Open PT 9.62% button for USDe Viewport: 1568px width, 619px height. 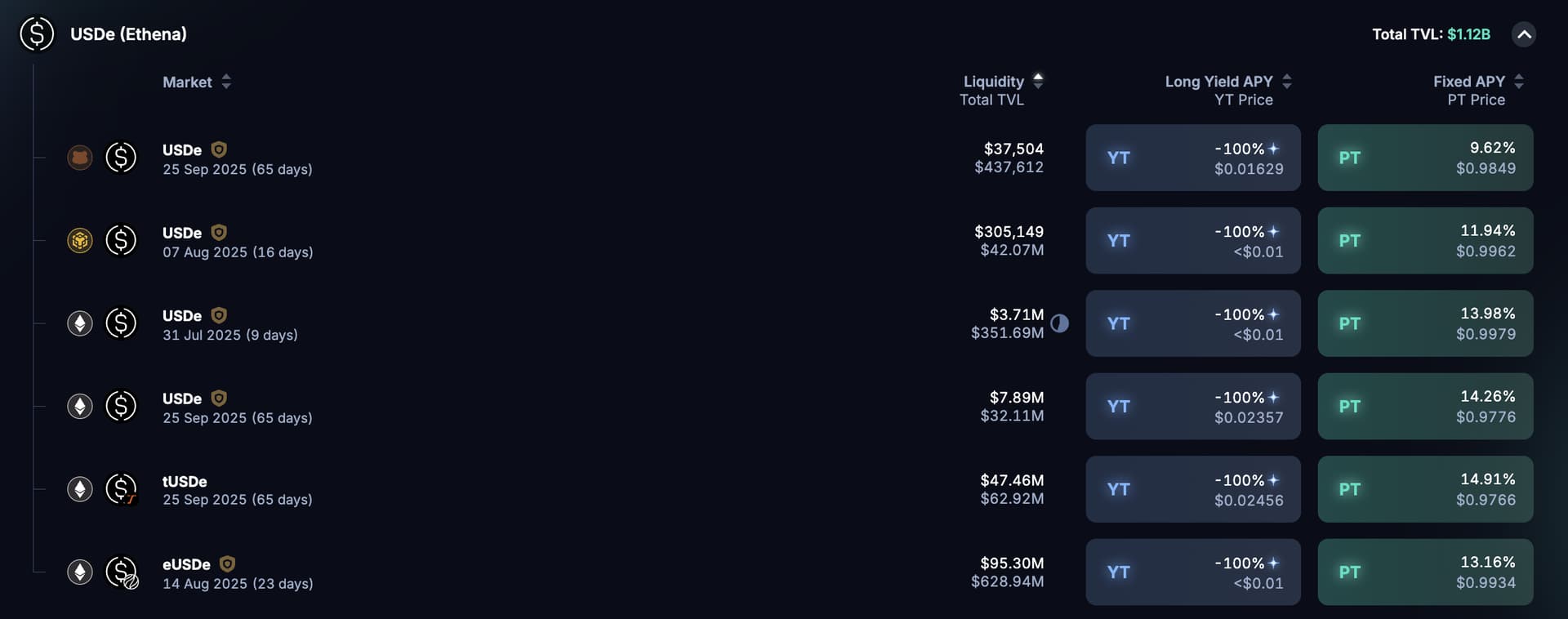[1425, 158]
